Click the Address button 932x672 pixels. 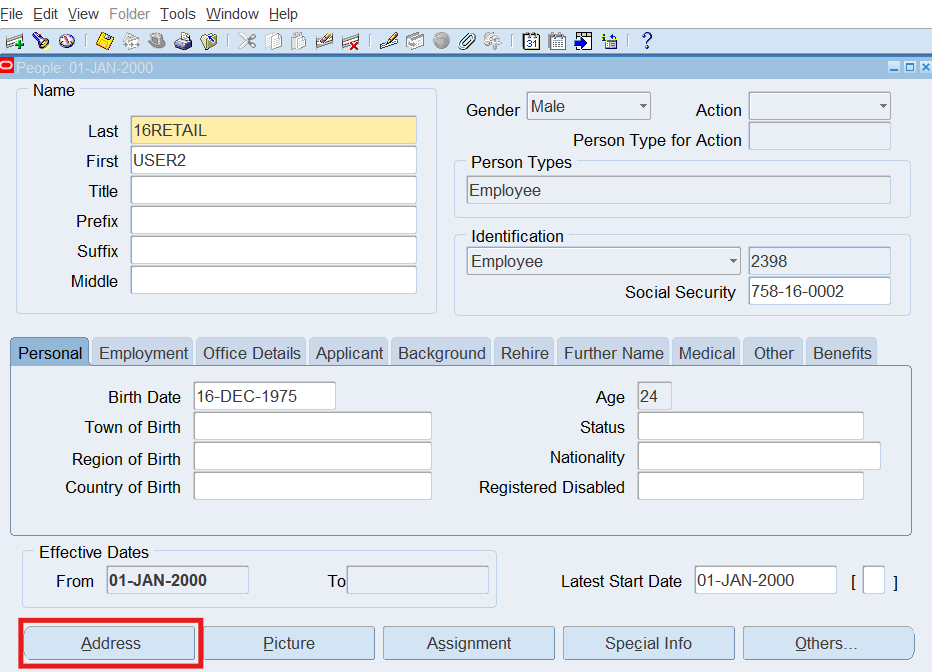point(110,643)
